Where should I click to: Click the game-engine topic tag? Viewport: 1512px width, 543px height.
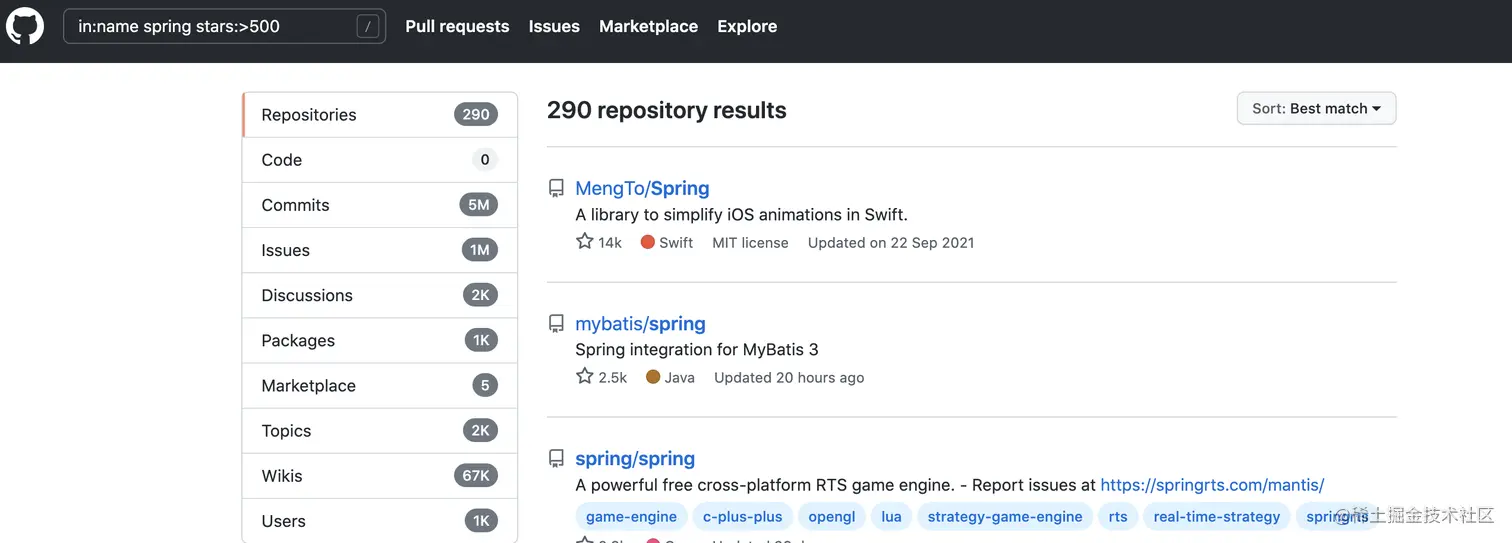coord(631,516)
